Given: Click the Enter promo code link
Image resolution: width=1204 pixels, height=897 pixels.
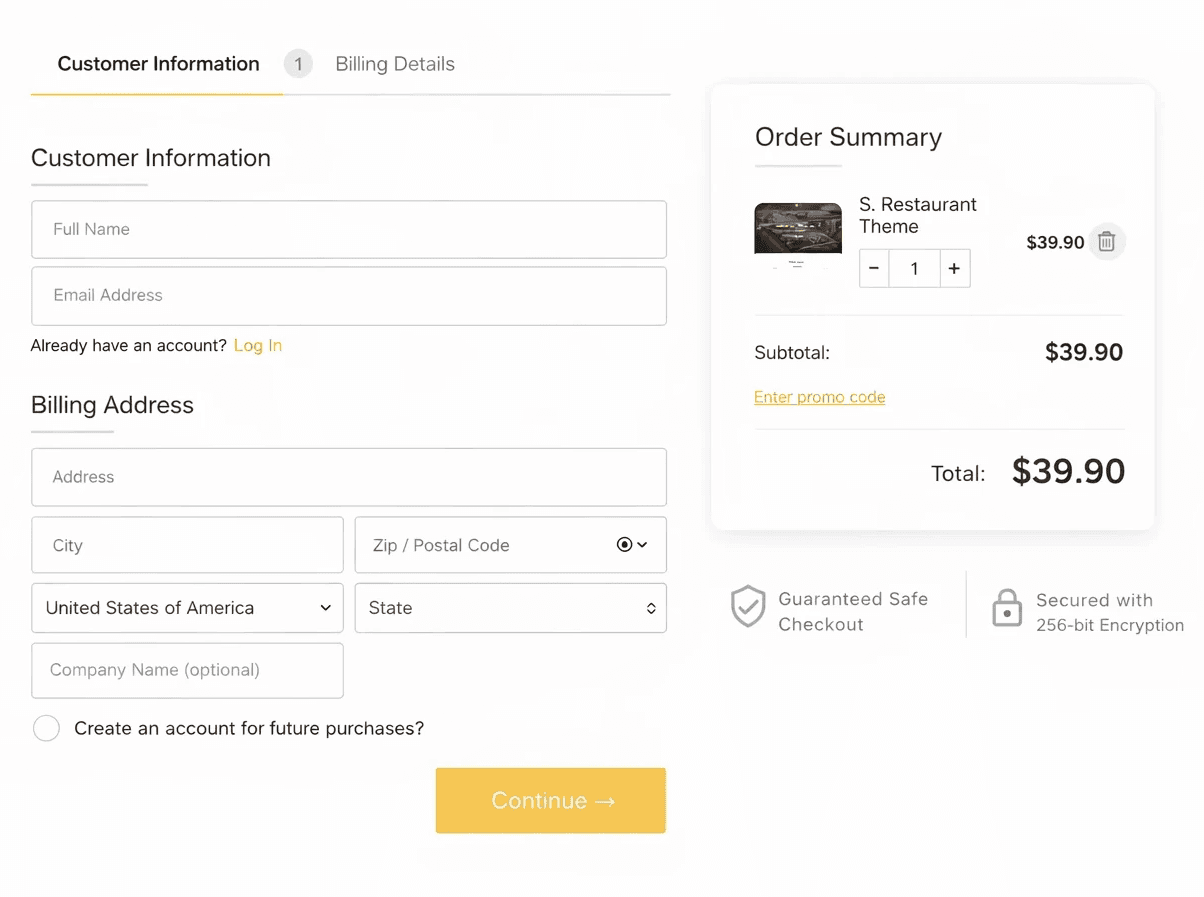Looking at the screenshot, I should pos(819,397).
